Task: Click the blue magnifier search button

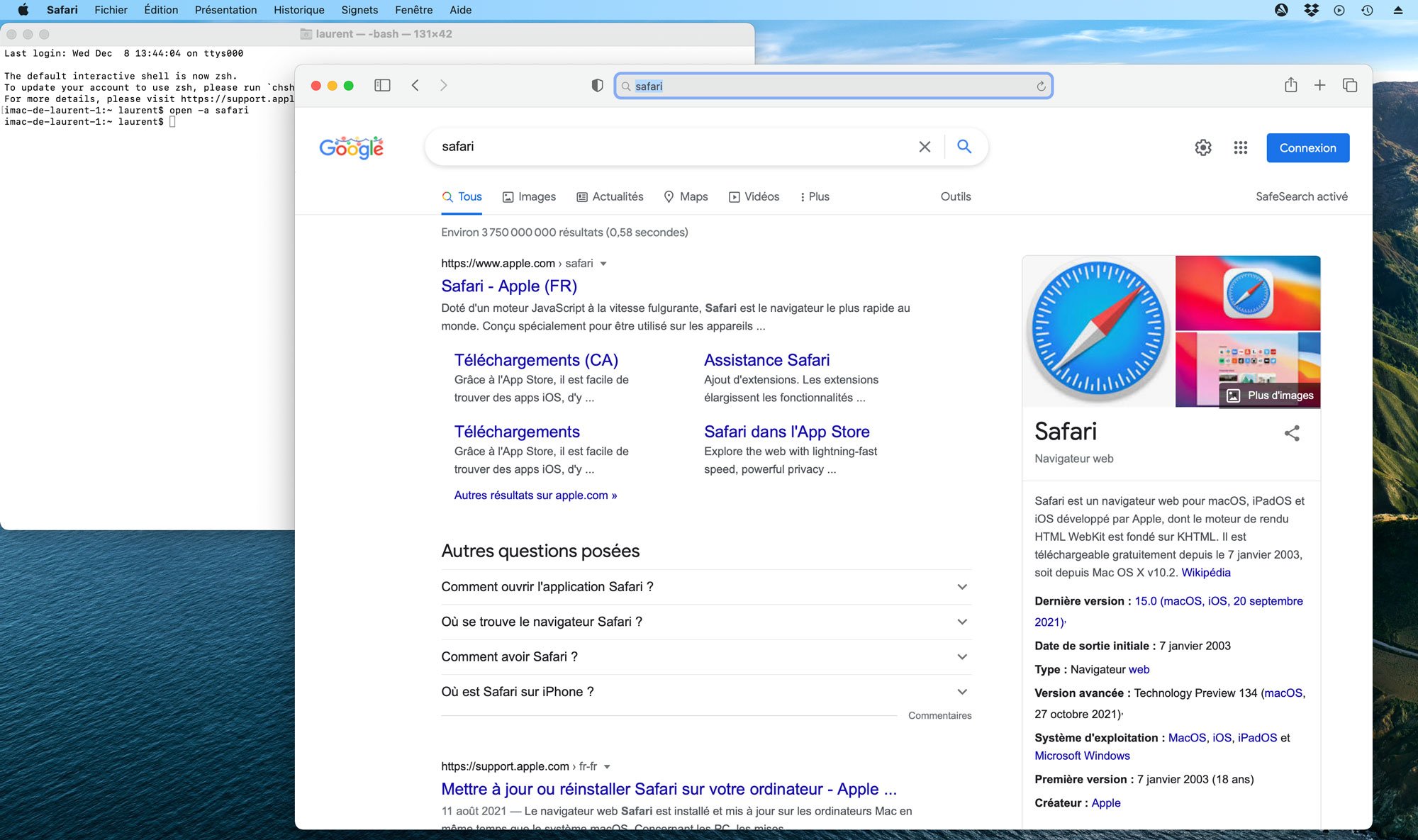Action: [964, 147]
